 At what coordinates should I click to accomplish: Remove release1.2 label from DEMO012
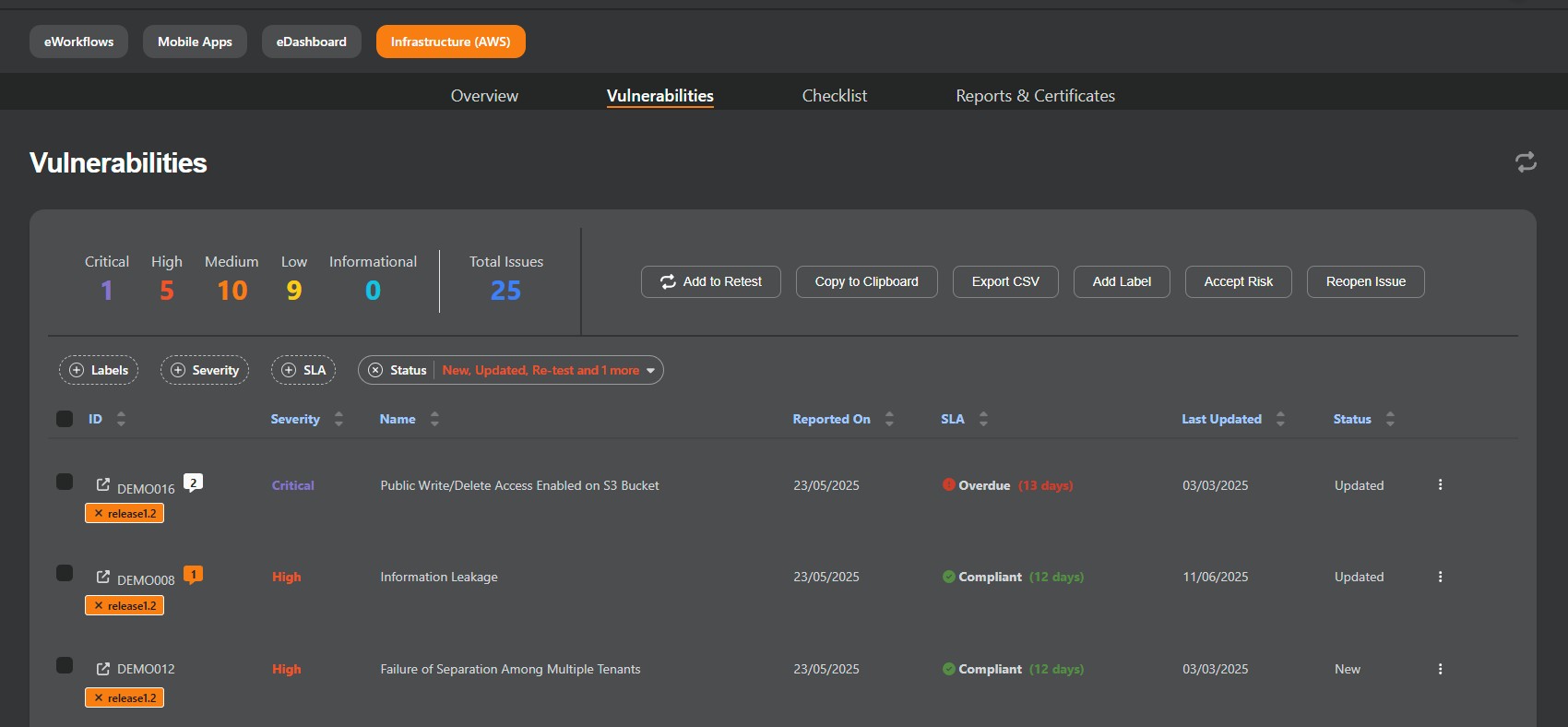click(x=99, y=698)
